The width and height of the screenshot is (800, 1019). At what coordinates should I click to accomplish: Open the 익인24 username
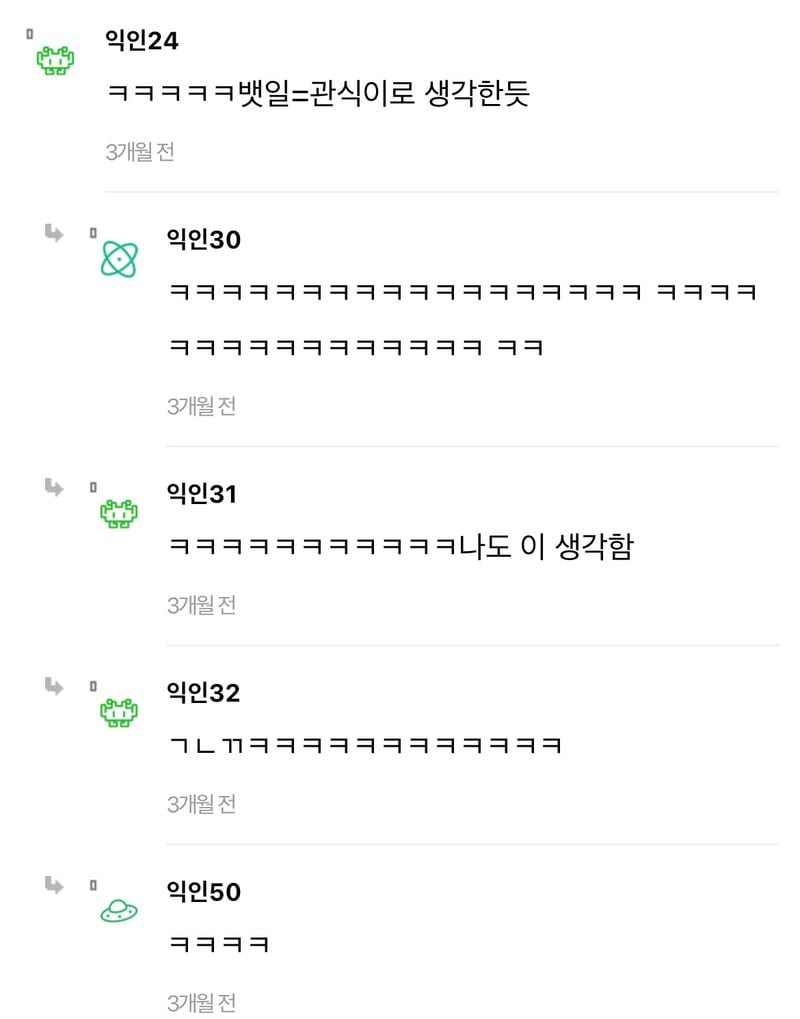[x=141, y=40]
